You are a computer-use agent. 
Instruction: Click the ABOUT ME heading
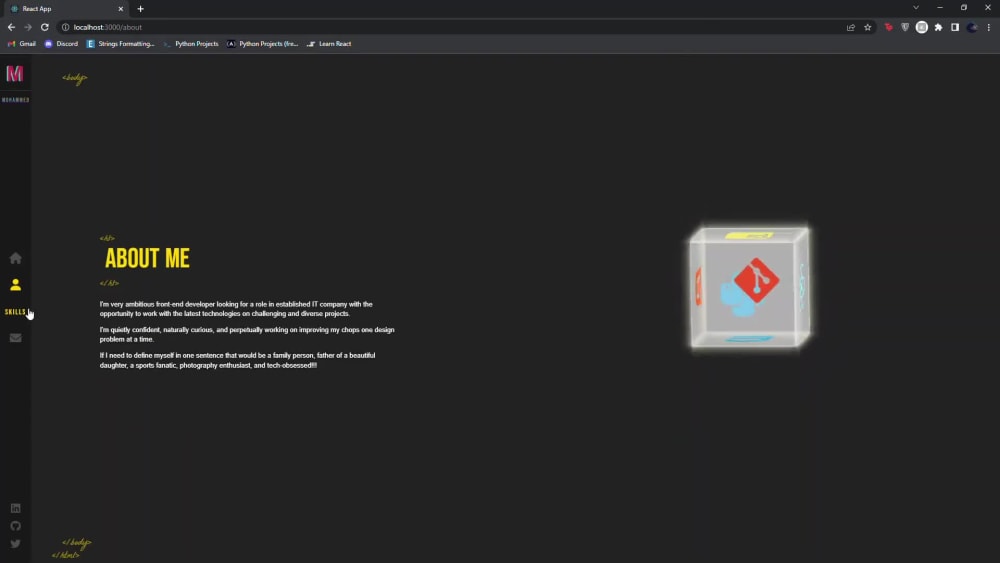click(147, 258)
